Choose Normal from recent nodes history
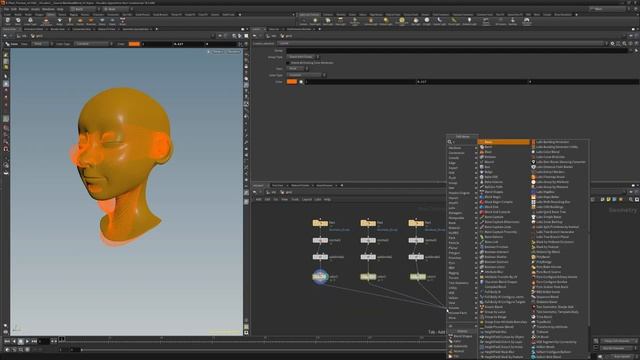 click(x=459, y=351)
